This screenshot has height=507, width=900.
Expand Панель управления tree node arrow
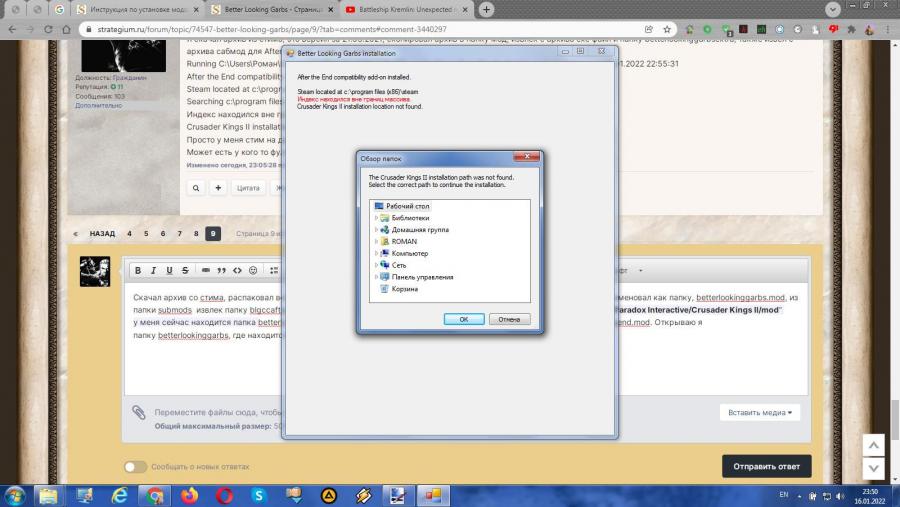tap(377, 277)
